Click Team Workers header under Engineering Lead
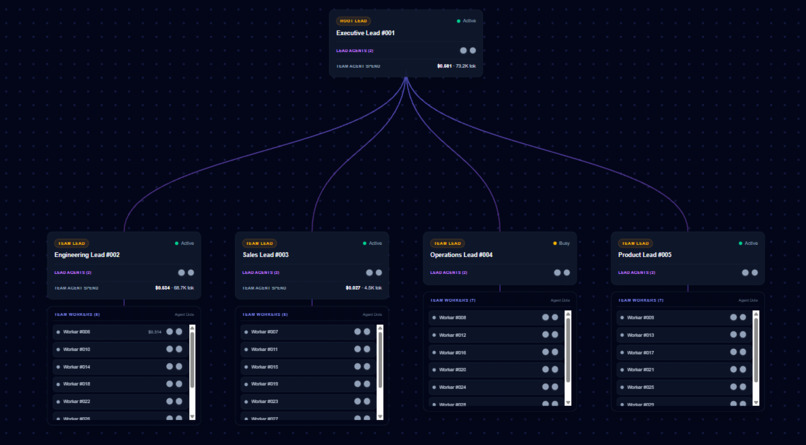 tap(77, 314)
